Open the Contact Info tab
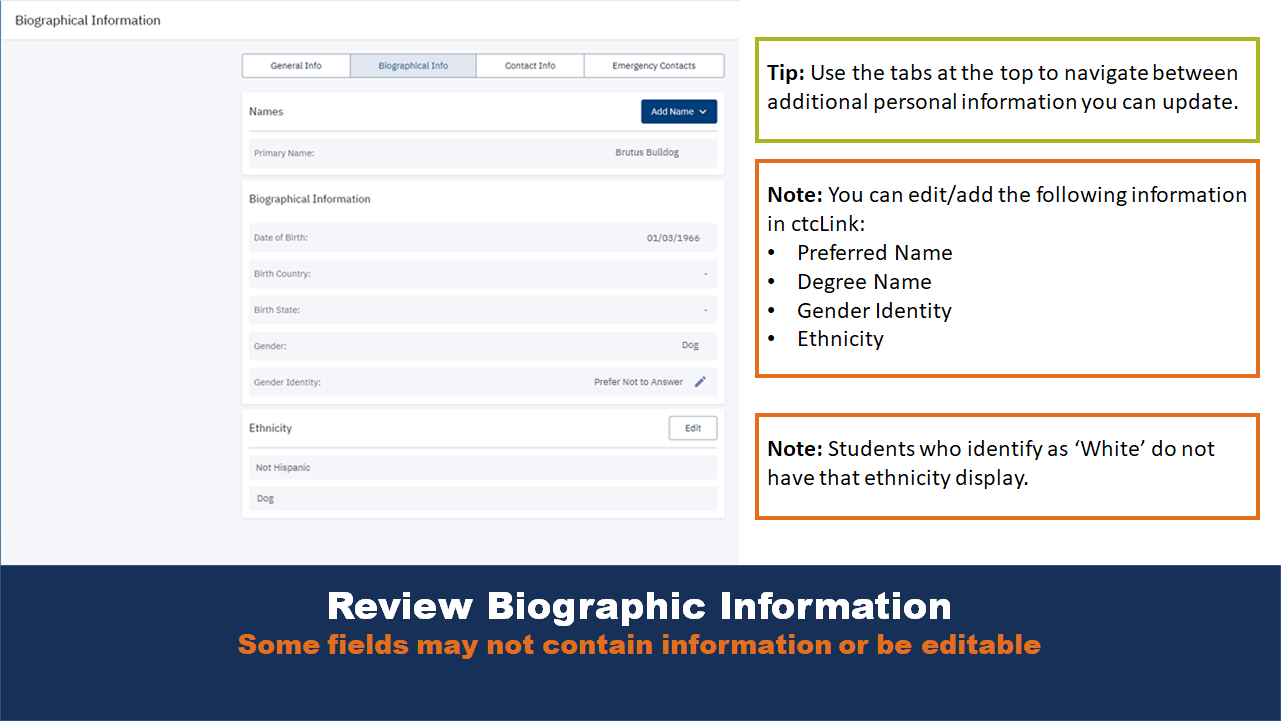The height and width of the screenshot is (721, 1281). coord(530,65)
